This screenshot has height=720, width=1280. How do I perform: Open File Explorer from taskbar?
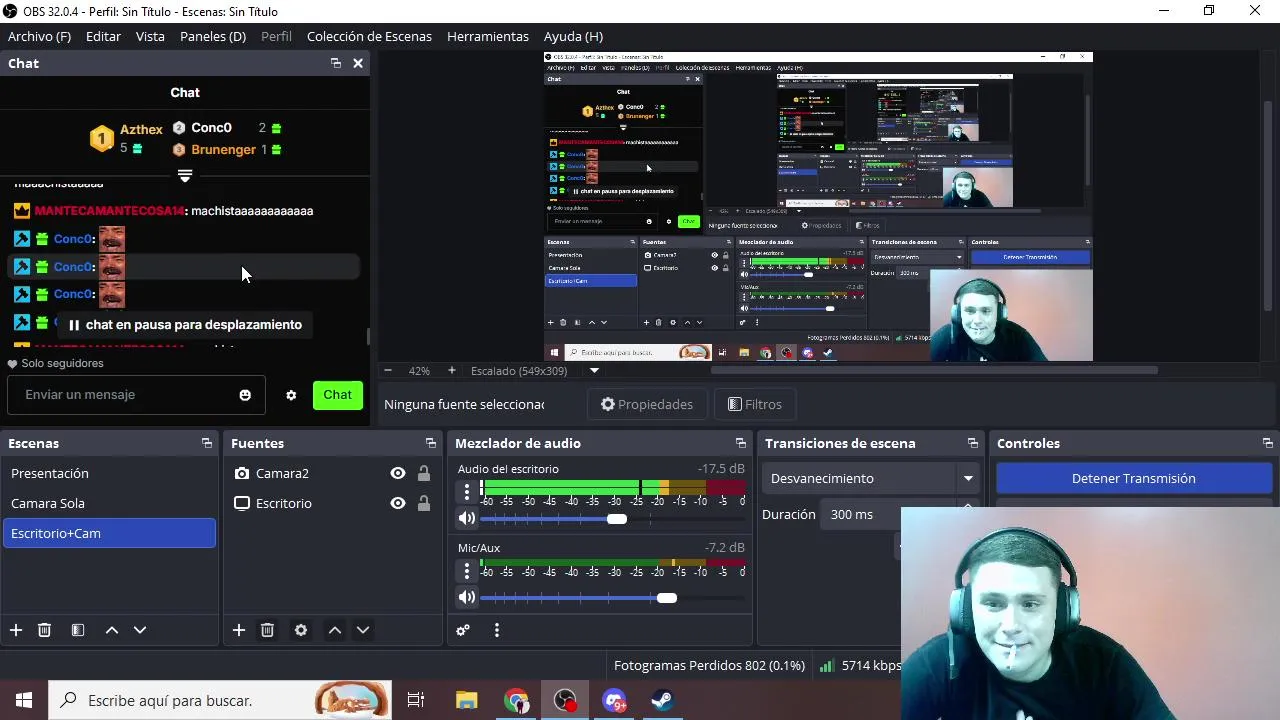[466, 700]
